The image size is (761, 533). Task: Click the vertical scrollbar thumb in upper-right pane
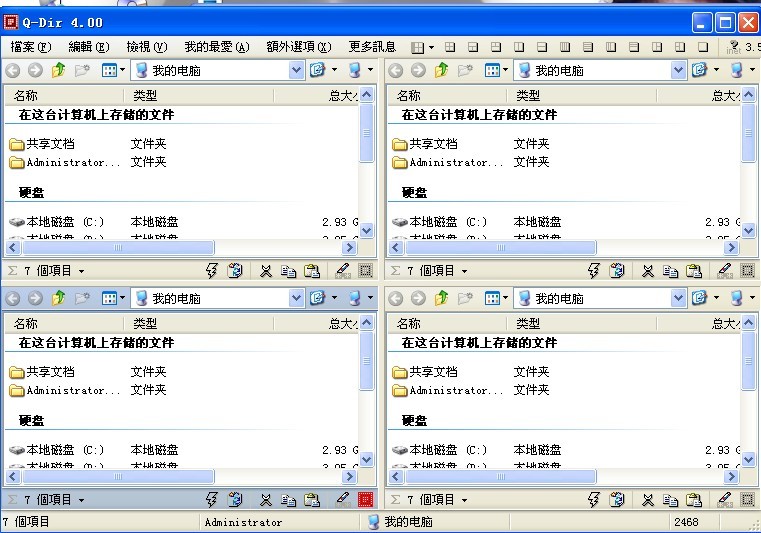click(x=749, y=132)
